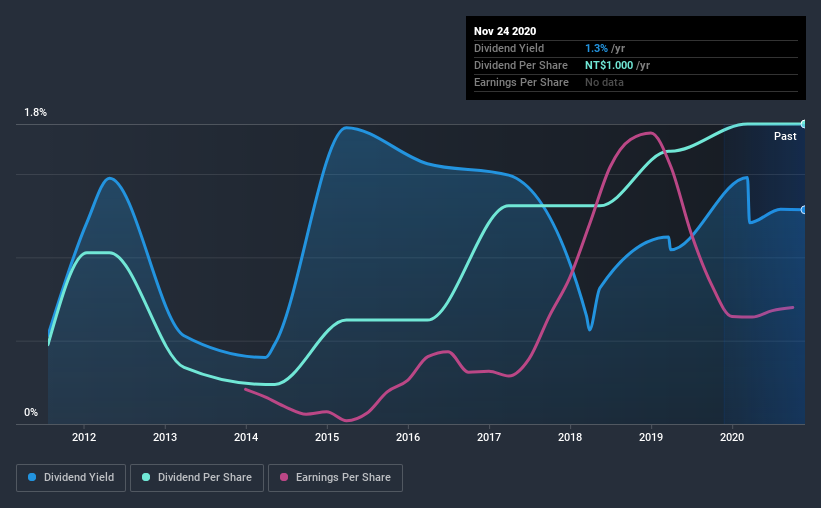
Task: Click the 2018 x-axis label
Action: (x=570, y=437)
